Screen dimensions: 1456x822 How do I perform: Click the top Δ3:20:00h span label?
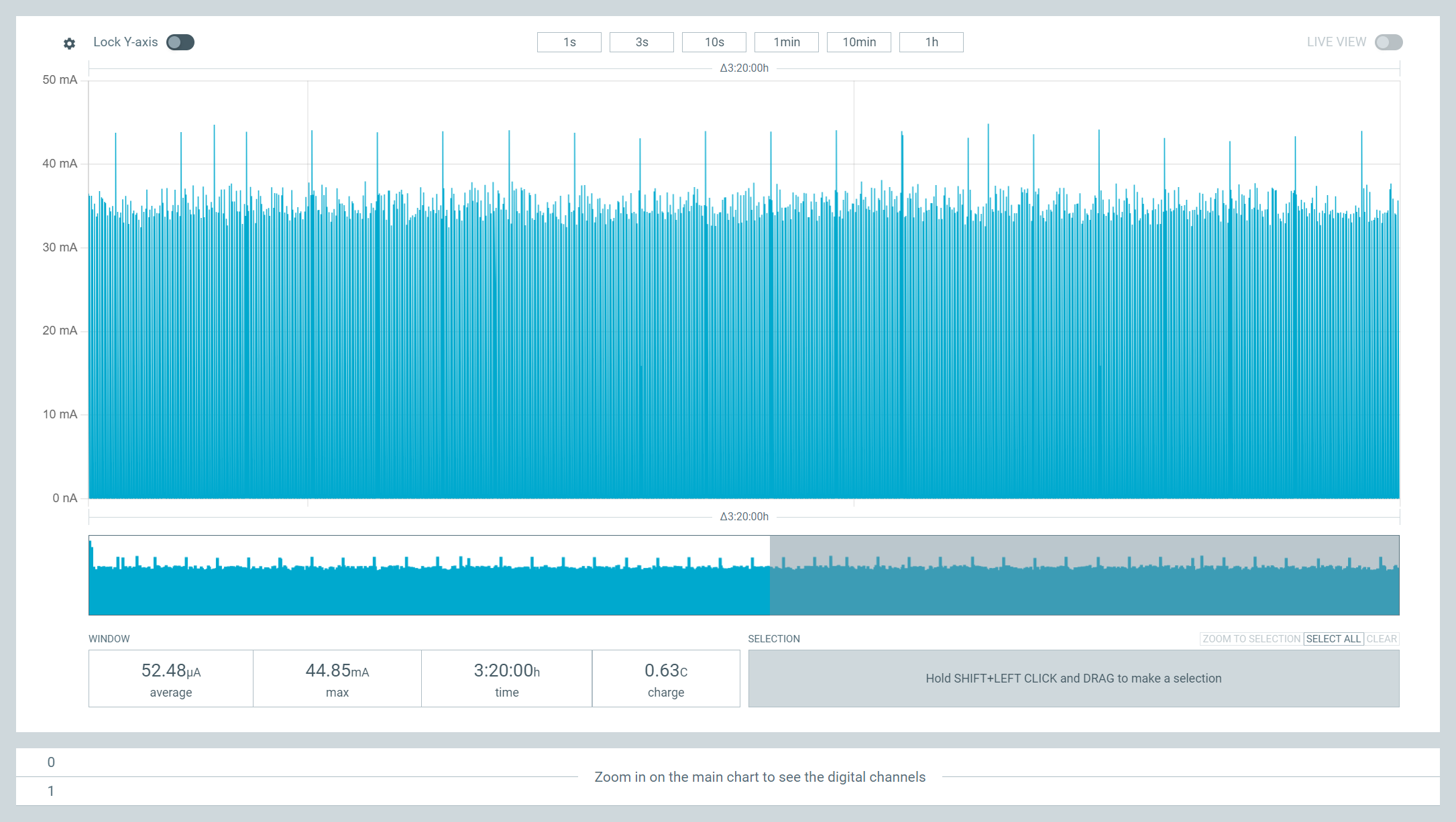point(744,68)
